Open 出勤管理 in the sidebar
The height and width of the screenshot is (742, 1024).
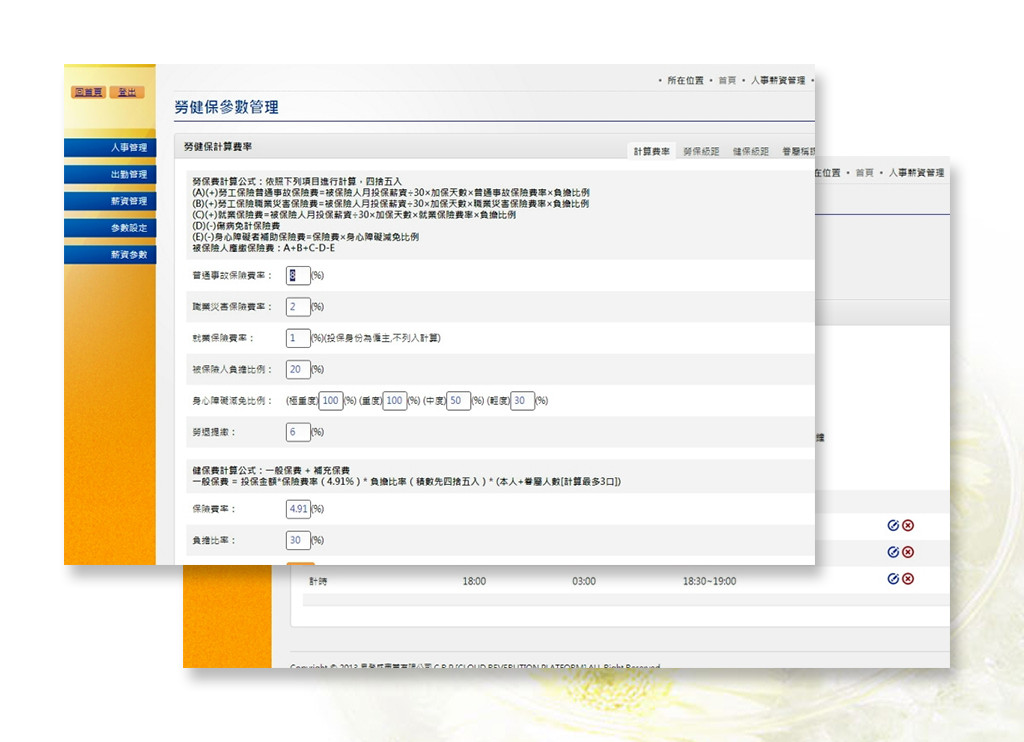(110, 175)
